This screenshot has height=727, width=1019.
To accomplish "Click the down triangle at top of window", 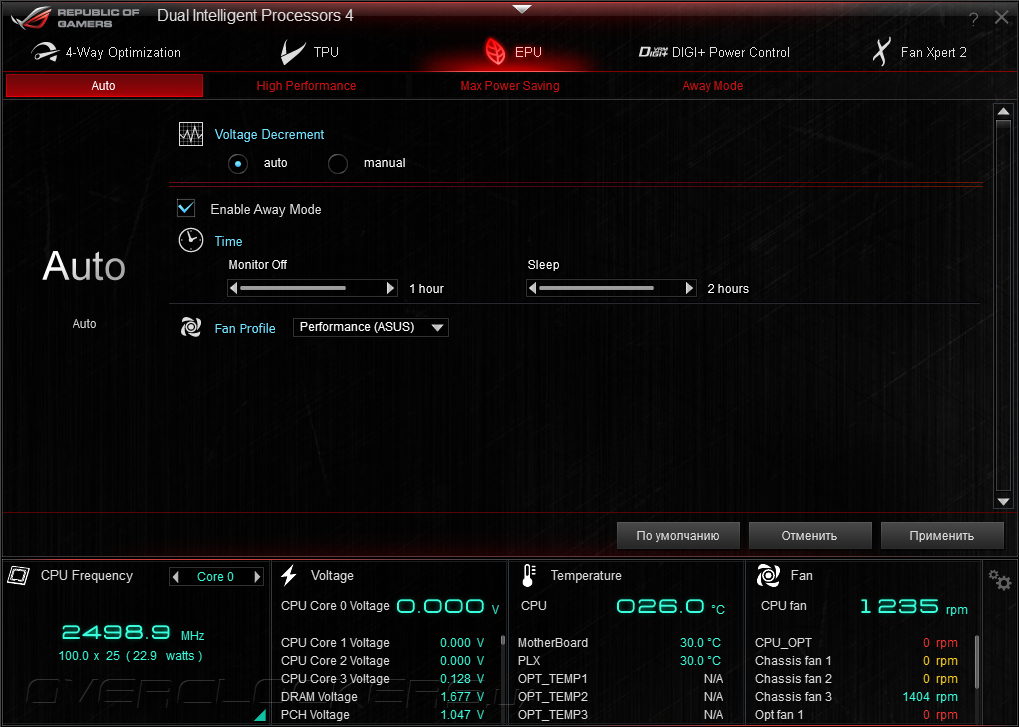I will click(522, 9).
